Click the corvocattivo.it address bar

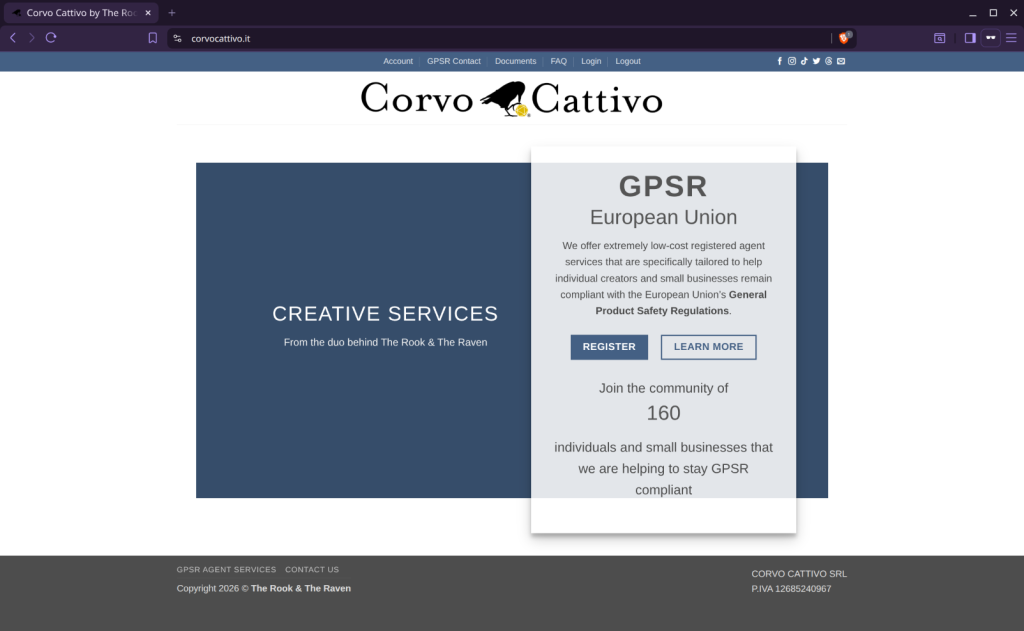click(503, 39)
